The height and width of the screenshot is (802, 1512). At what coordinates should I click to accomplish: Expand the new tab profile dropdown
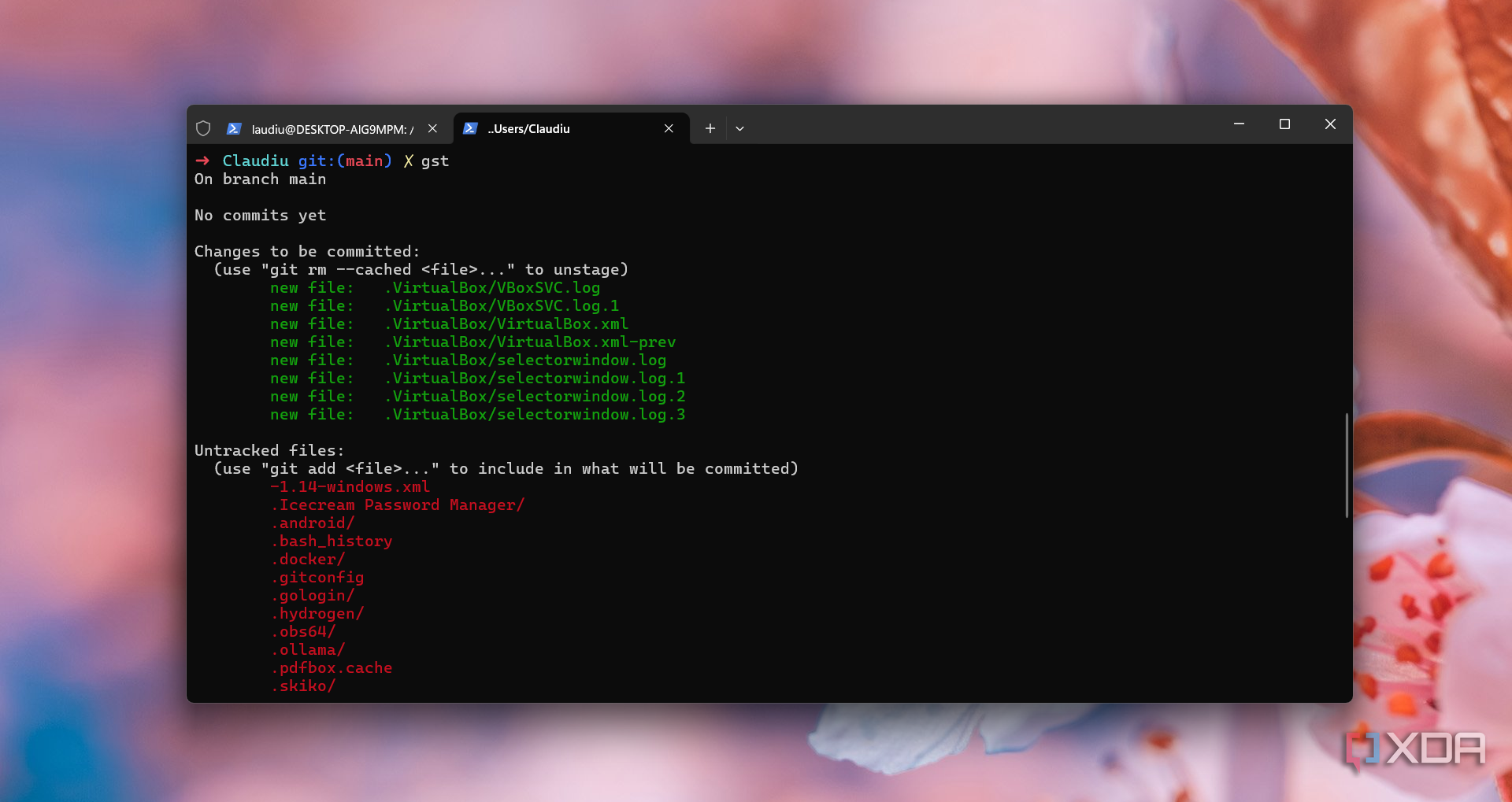[739, 128]
